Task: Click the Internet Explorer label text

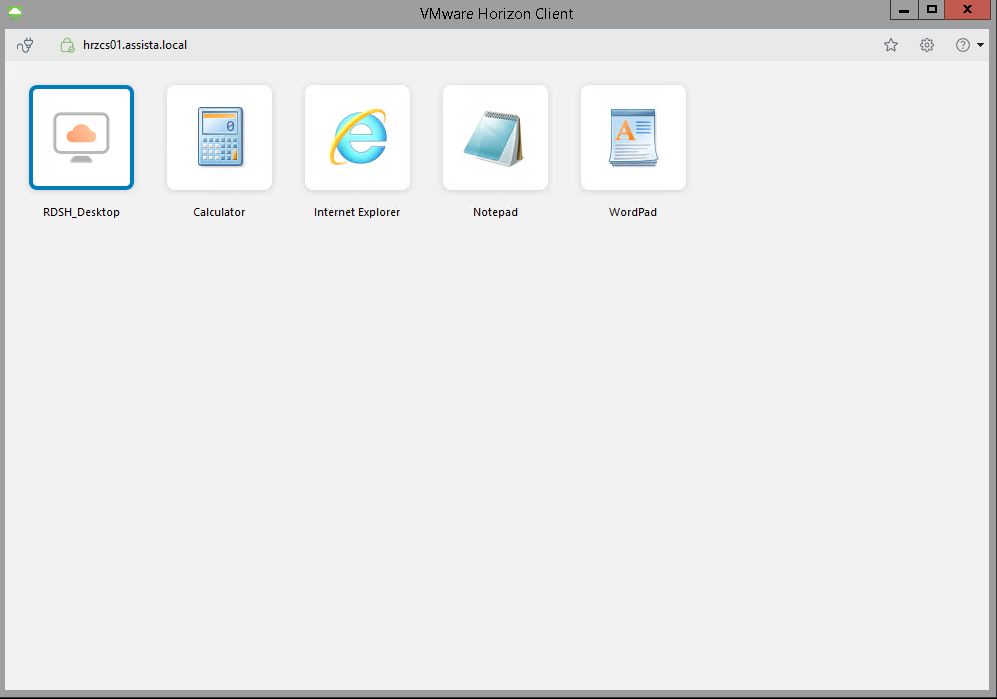Action: point(357,212)
